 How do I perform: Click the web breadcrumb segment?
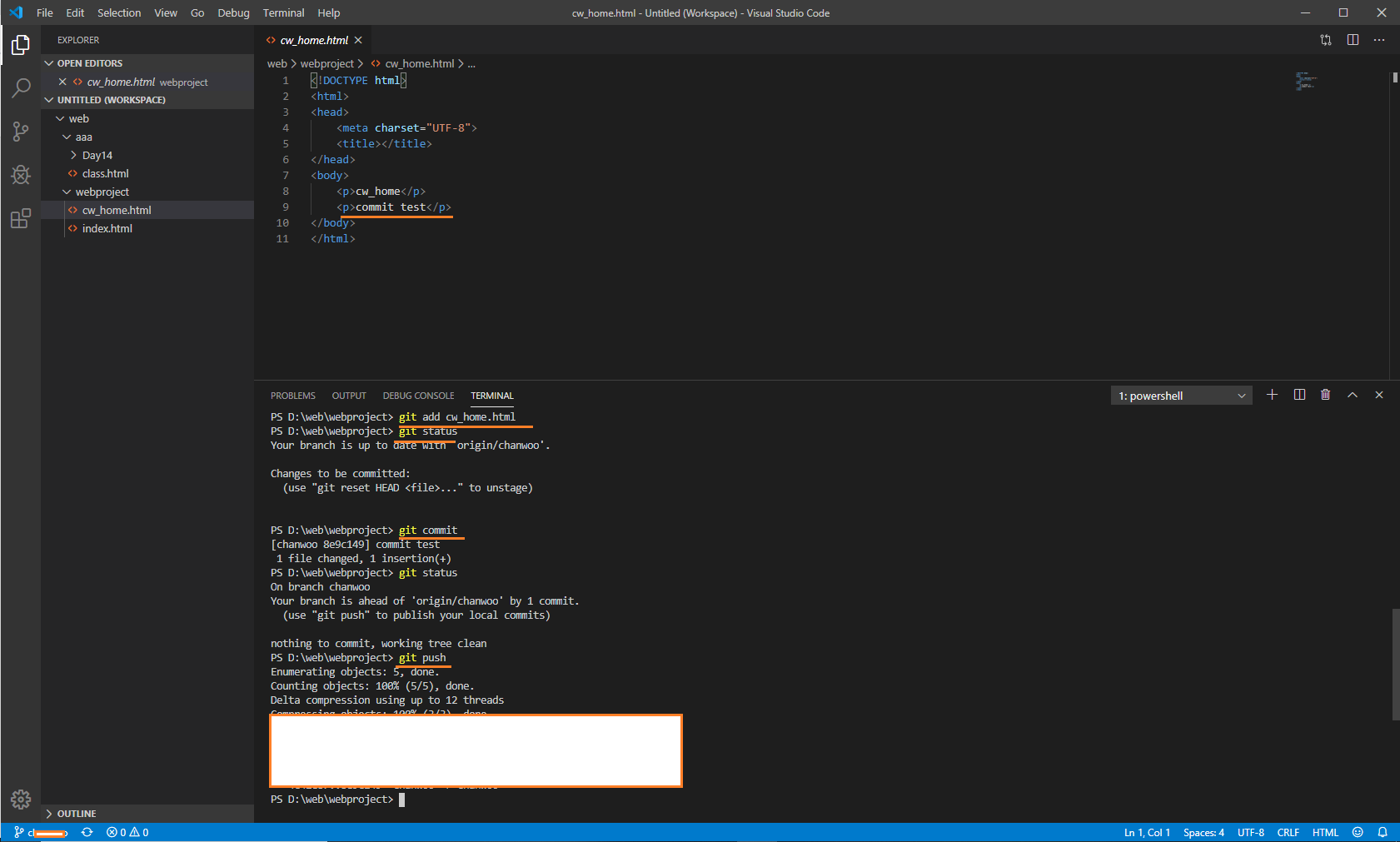(x=277, y=63)
